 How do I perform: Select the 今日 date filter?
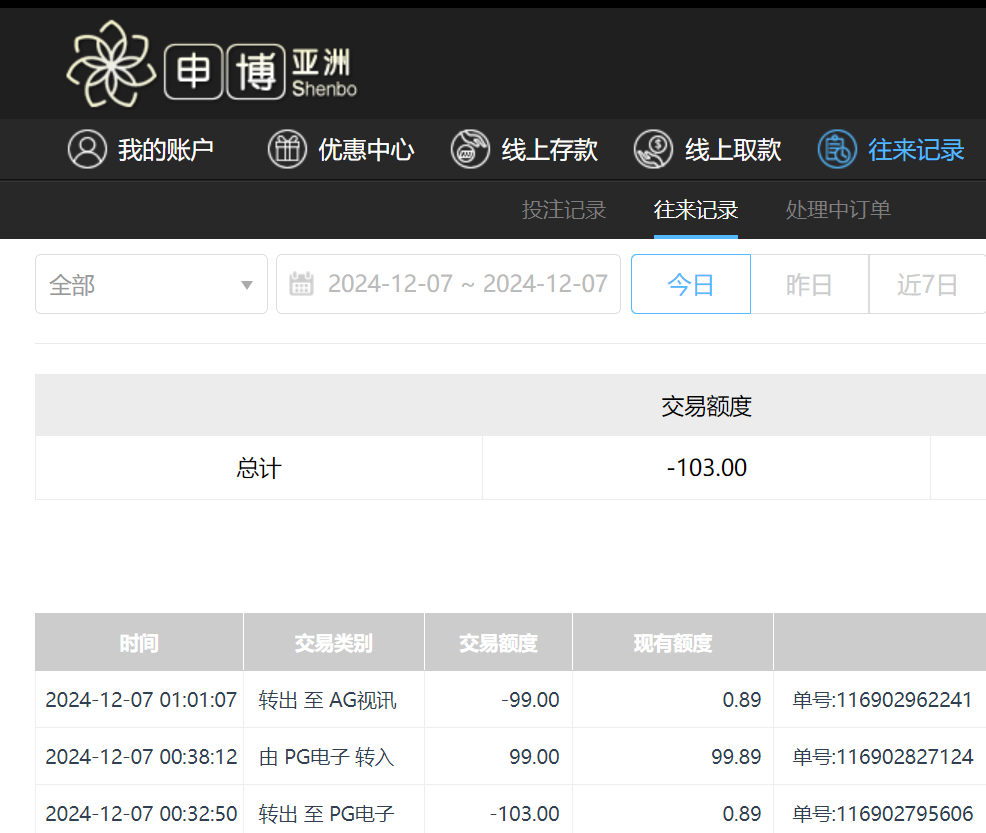[690, 284]
